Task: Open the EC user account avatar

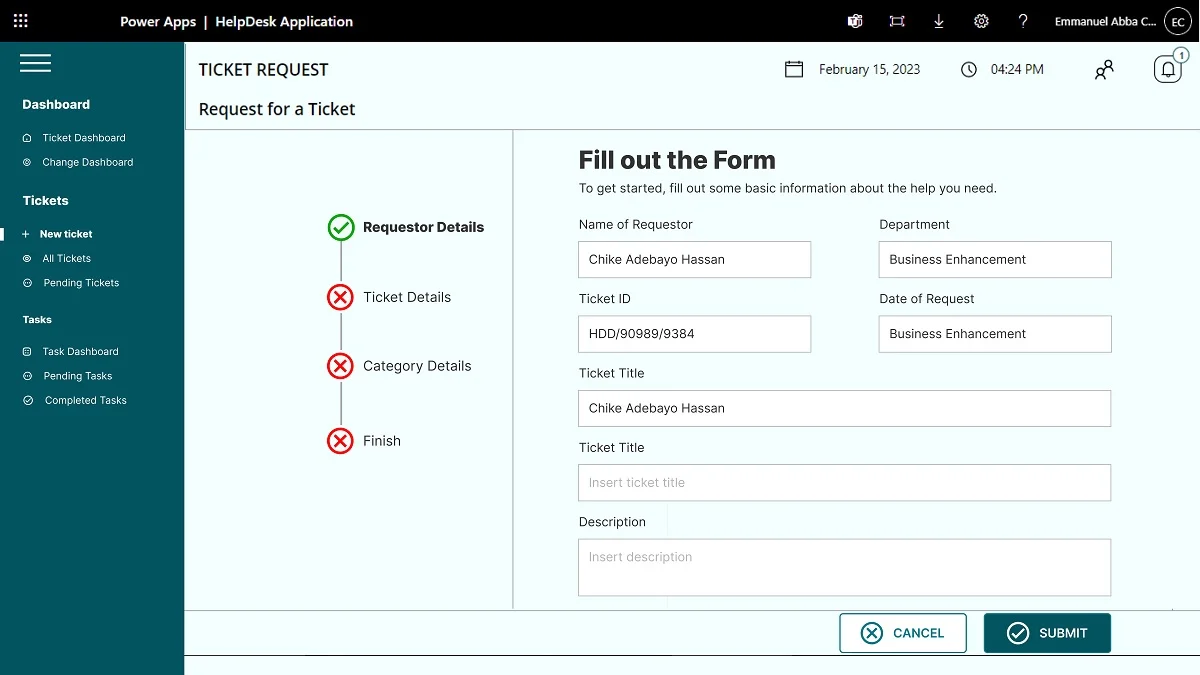Action: [1177, 21]
